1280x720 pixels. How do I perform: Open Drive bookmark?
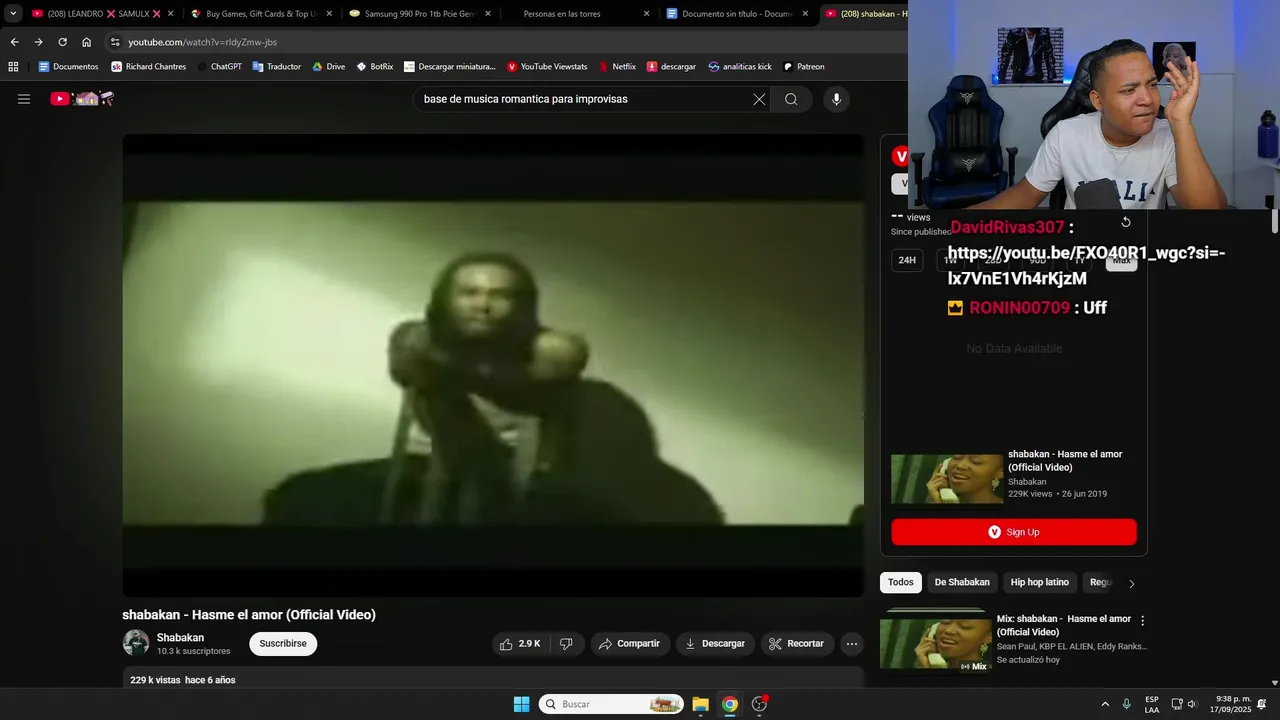(328, 67)
